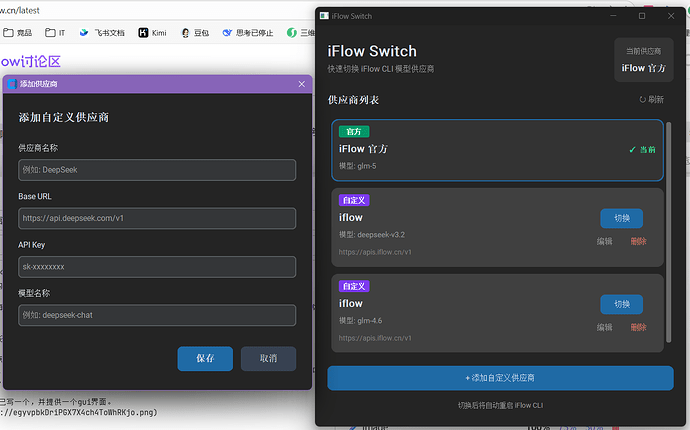
Task: Open the 竞品 bookmark folder
Action: point(28,33)
